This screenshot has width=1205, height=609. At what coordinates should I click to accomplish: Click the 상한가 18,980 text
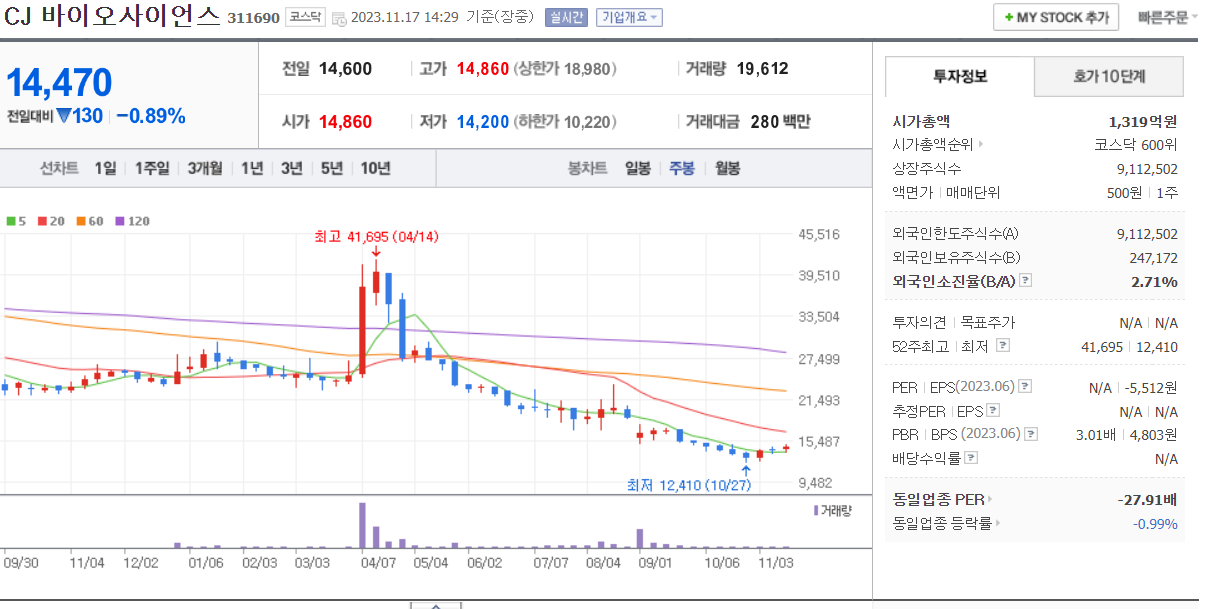pyautogui.click(x=565, y=69)
